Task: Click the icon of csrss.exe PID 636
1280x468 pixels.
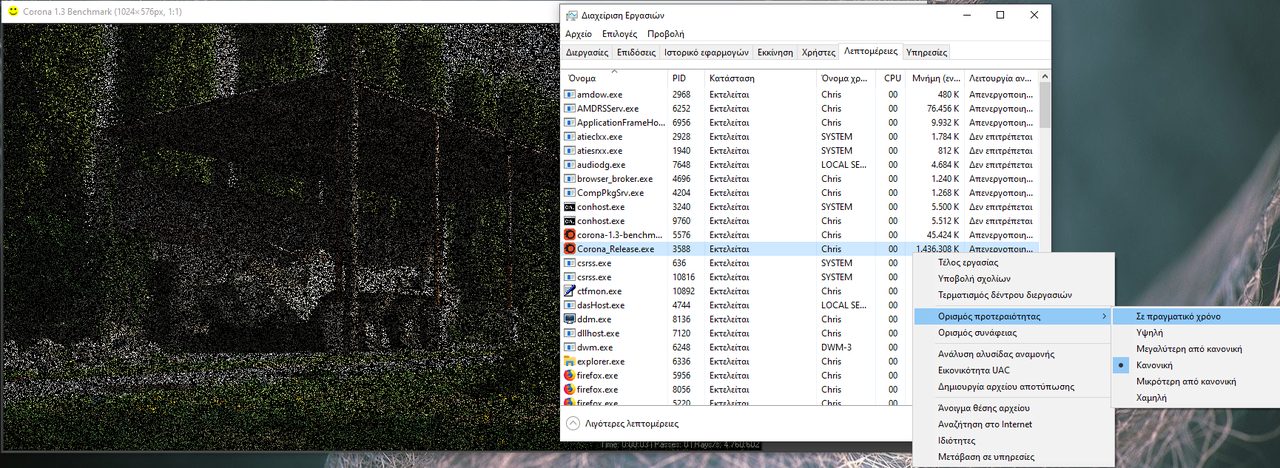Action: click(x=569, y=263)
